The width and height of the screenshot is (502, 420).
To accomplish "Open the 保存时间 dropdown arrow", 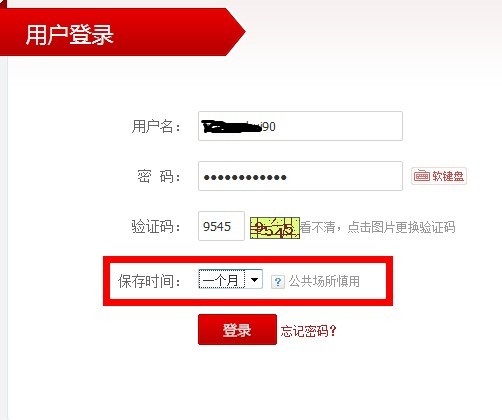I will (x=254, y=279).
